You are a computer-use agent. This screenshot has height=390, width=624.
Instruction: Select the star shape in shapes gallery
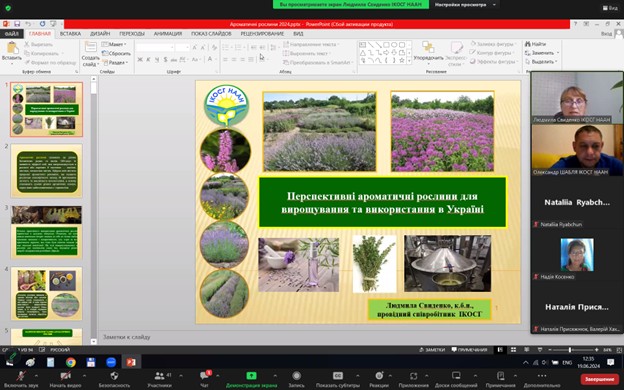coord(402,60)
